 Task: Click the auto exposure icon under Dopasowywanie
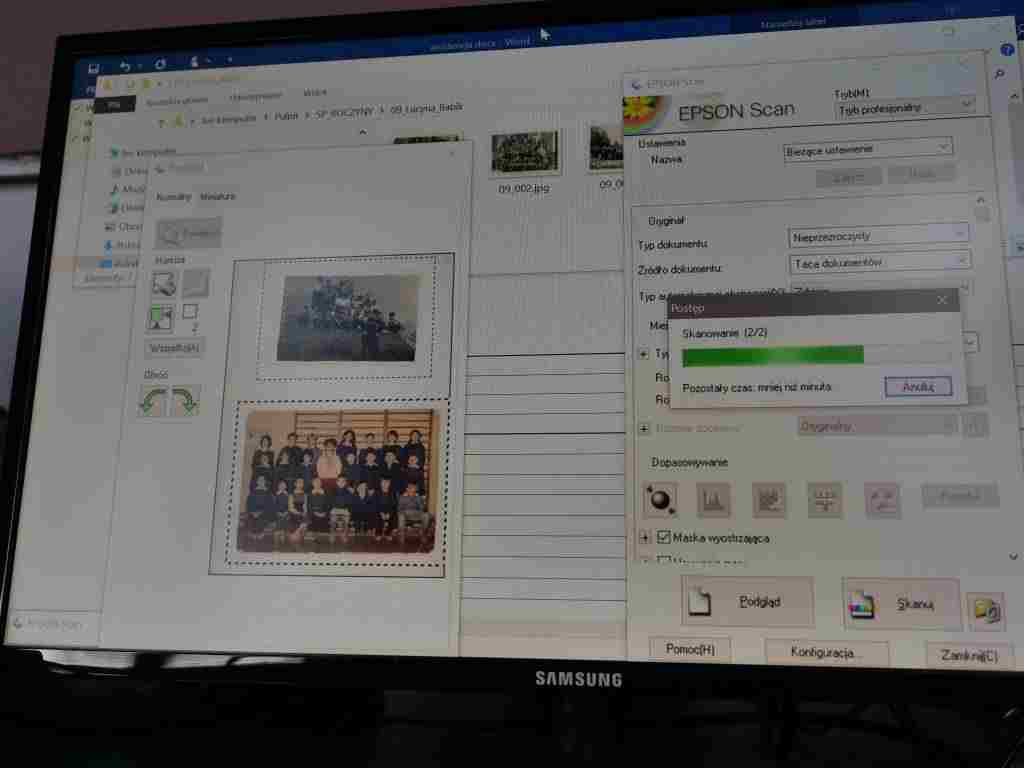click(x=660, y=499)
